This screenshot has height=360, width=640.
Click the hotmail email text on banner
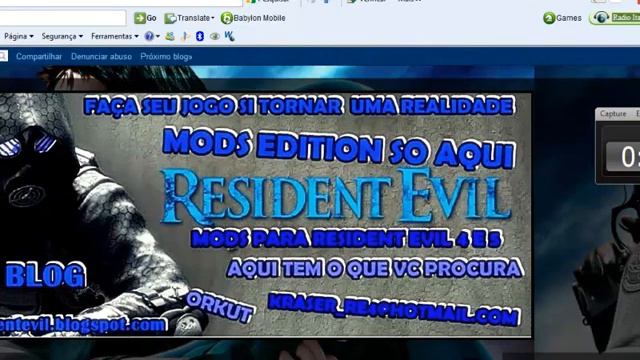(394, 310)
